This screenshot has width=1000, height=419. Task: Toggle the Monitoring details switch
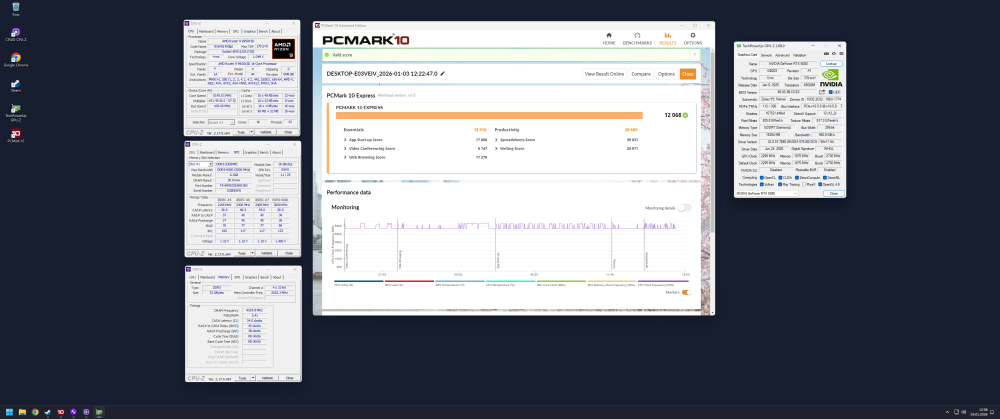coord(684,207)
